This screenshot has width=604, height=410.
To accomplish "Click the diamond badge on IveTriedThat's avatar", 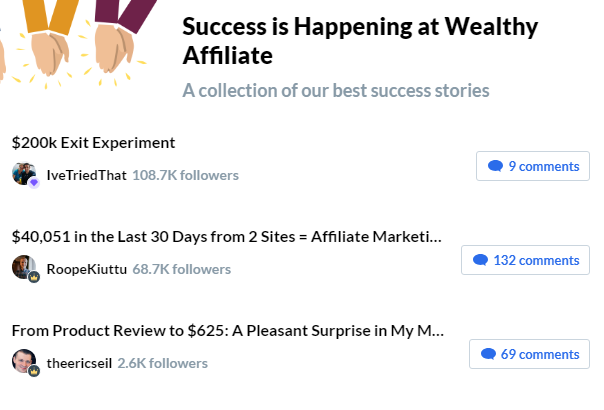I will 33,183.
